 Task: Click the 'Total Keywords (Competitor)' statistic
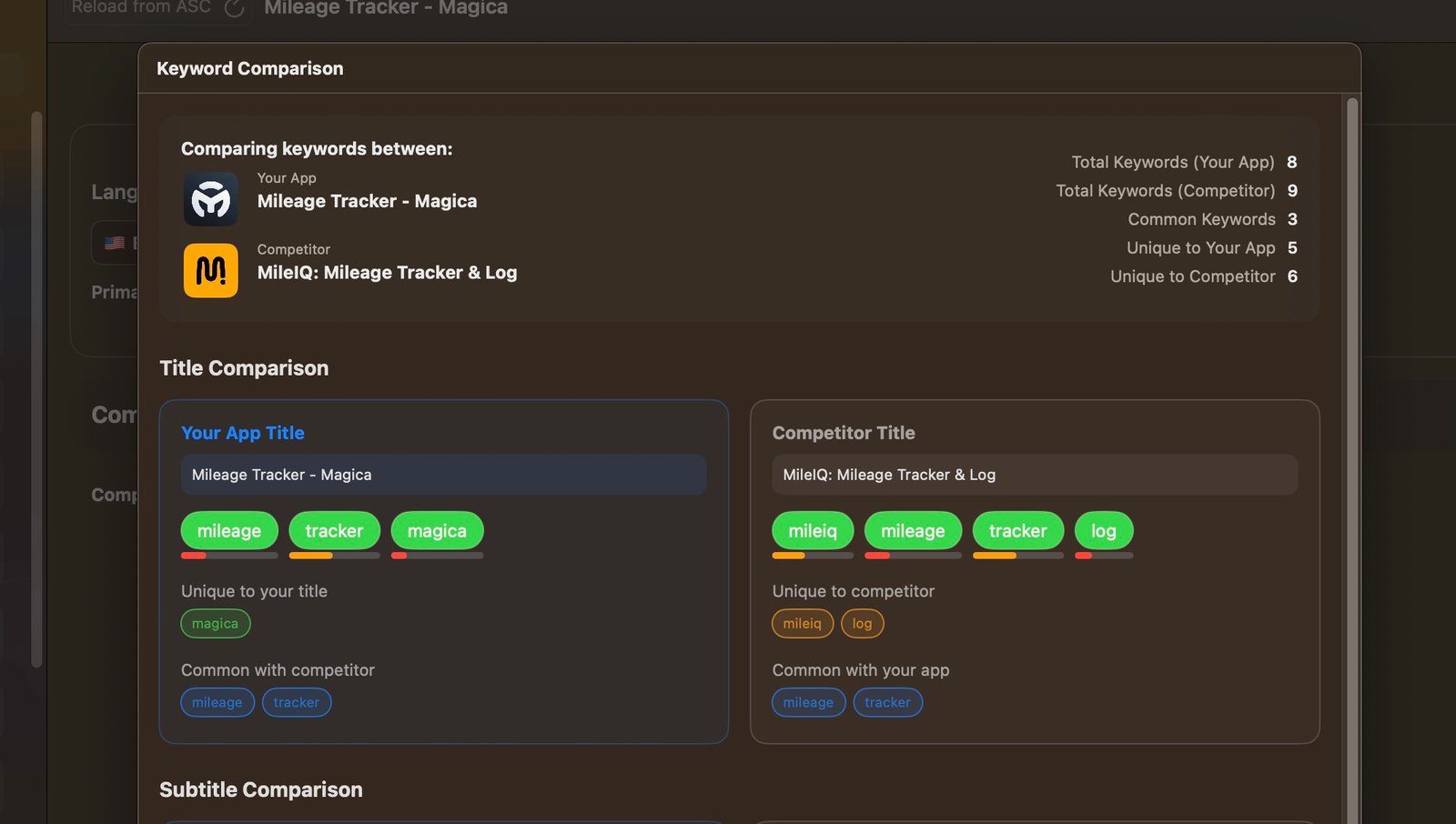click(x=1177, y=191)
